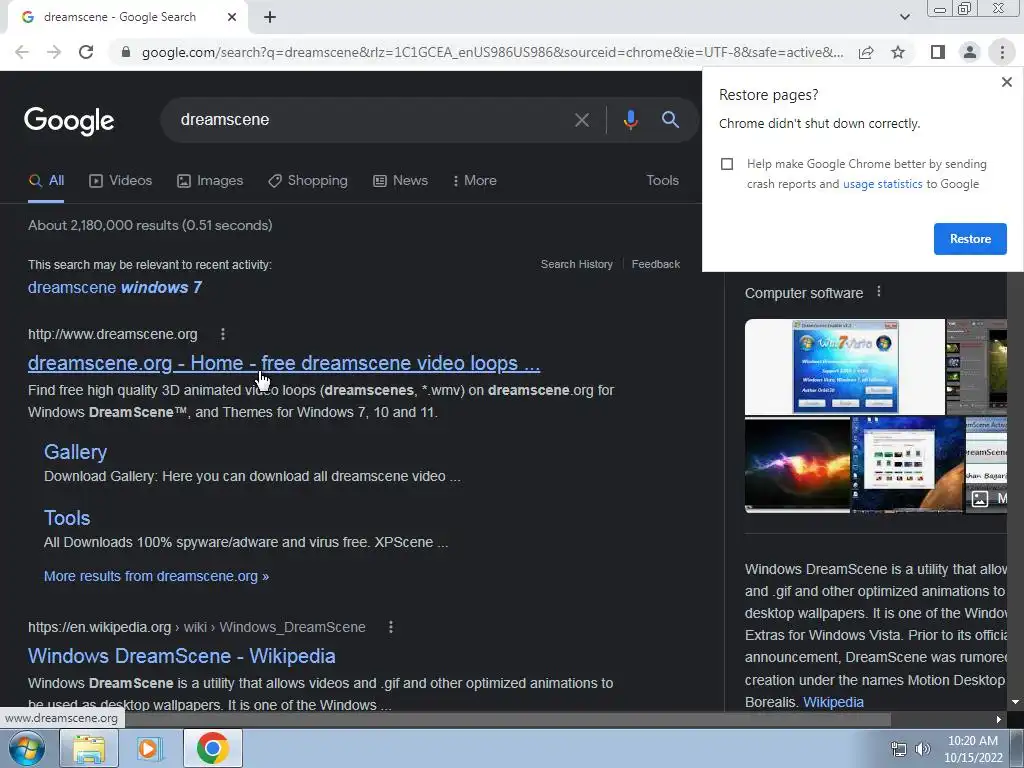Open Windows Explorer from taskbar
The width and height of the screenshot is (1024, 768).
88,748
